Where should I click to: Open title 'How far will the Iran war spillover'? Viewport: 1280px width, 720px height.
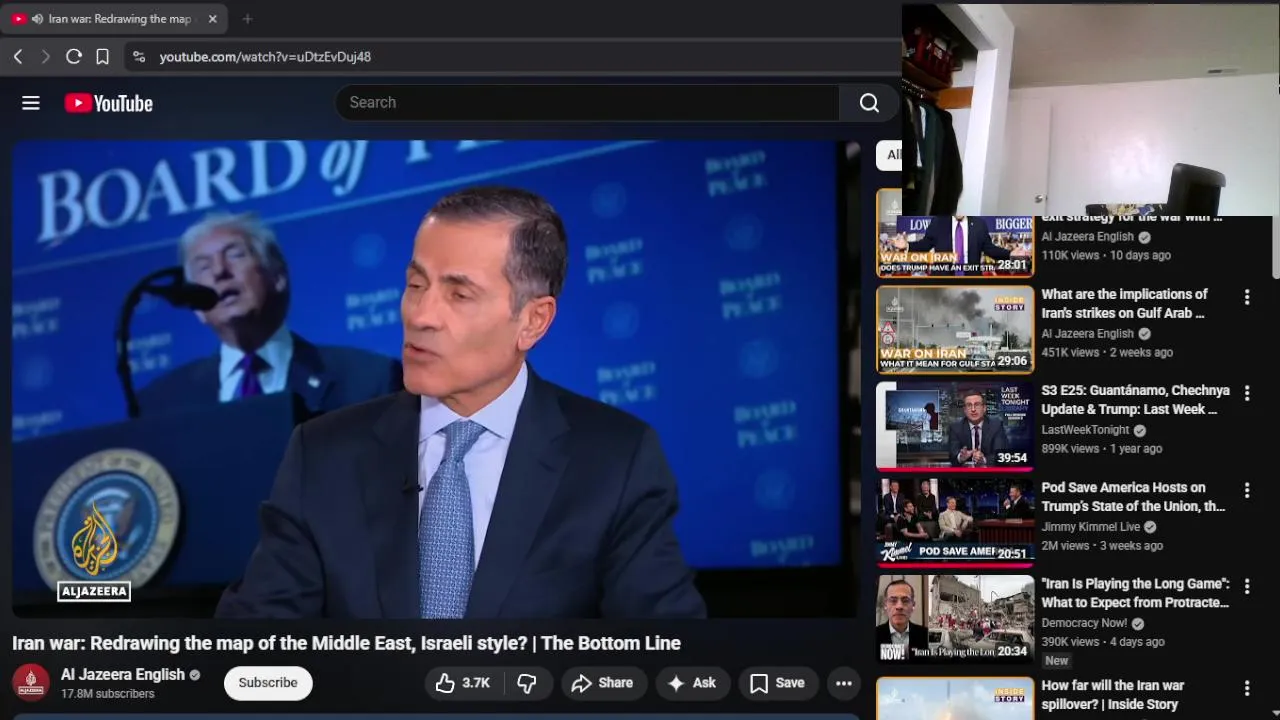click(1113, 695)
